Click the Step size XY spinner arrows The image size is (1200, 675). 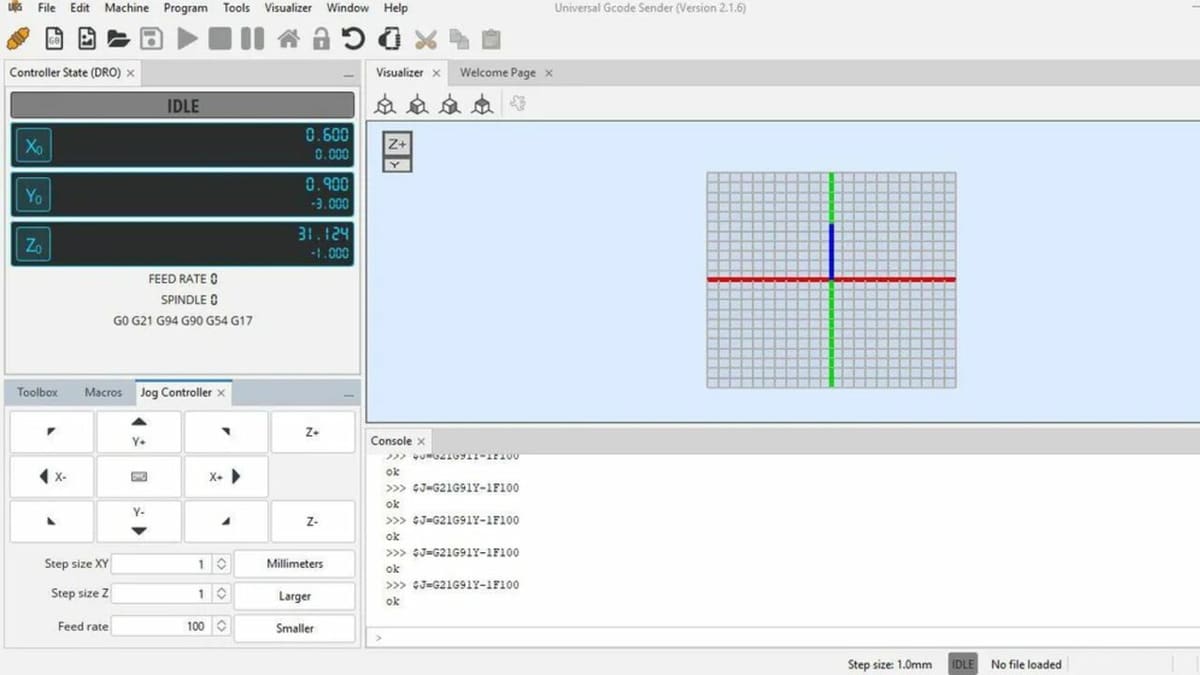pyautogui.click(x=221, y=564)
